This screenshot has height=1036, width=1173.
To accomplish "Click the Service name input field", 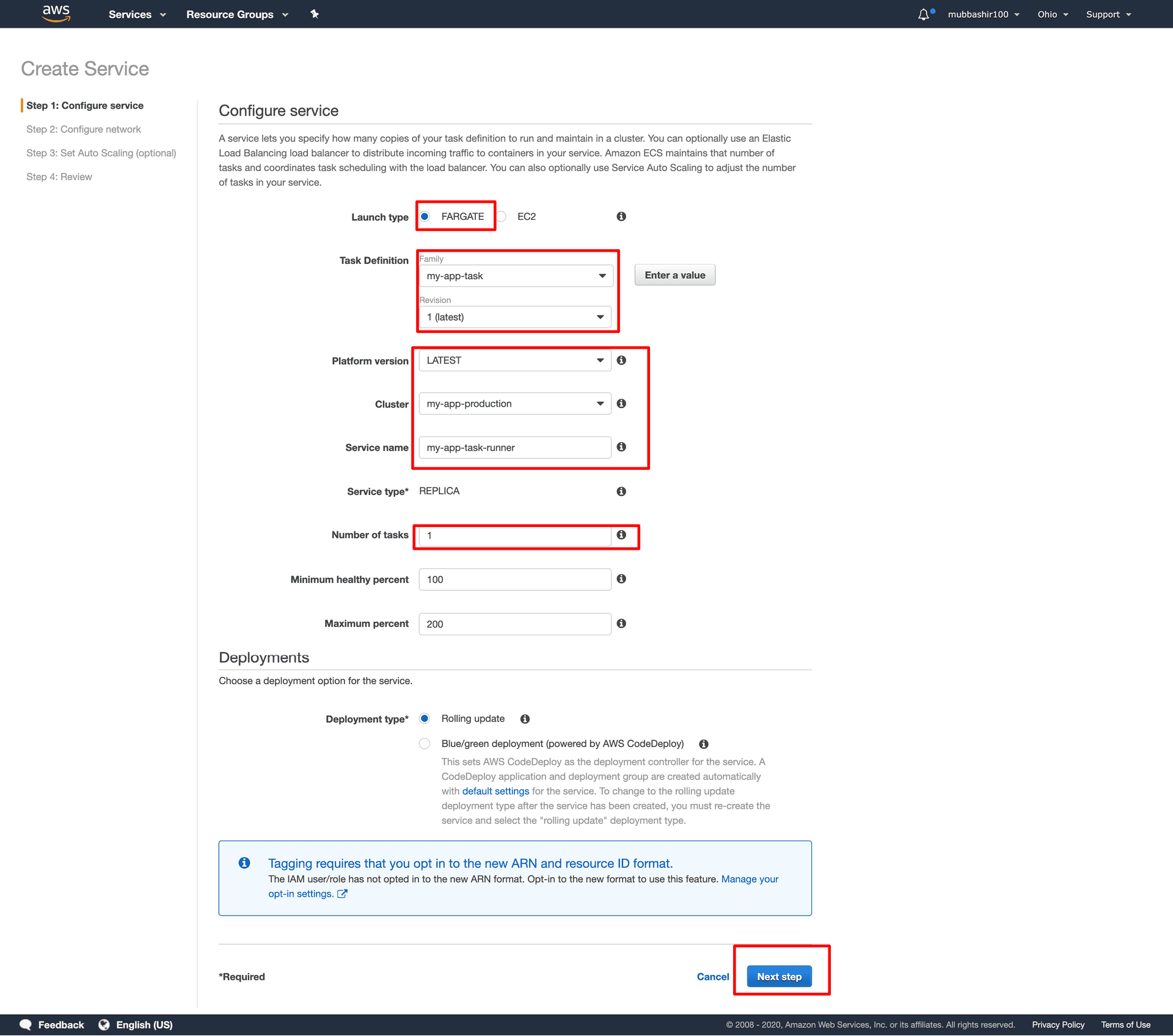I will [x=514, y=447].
